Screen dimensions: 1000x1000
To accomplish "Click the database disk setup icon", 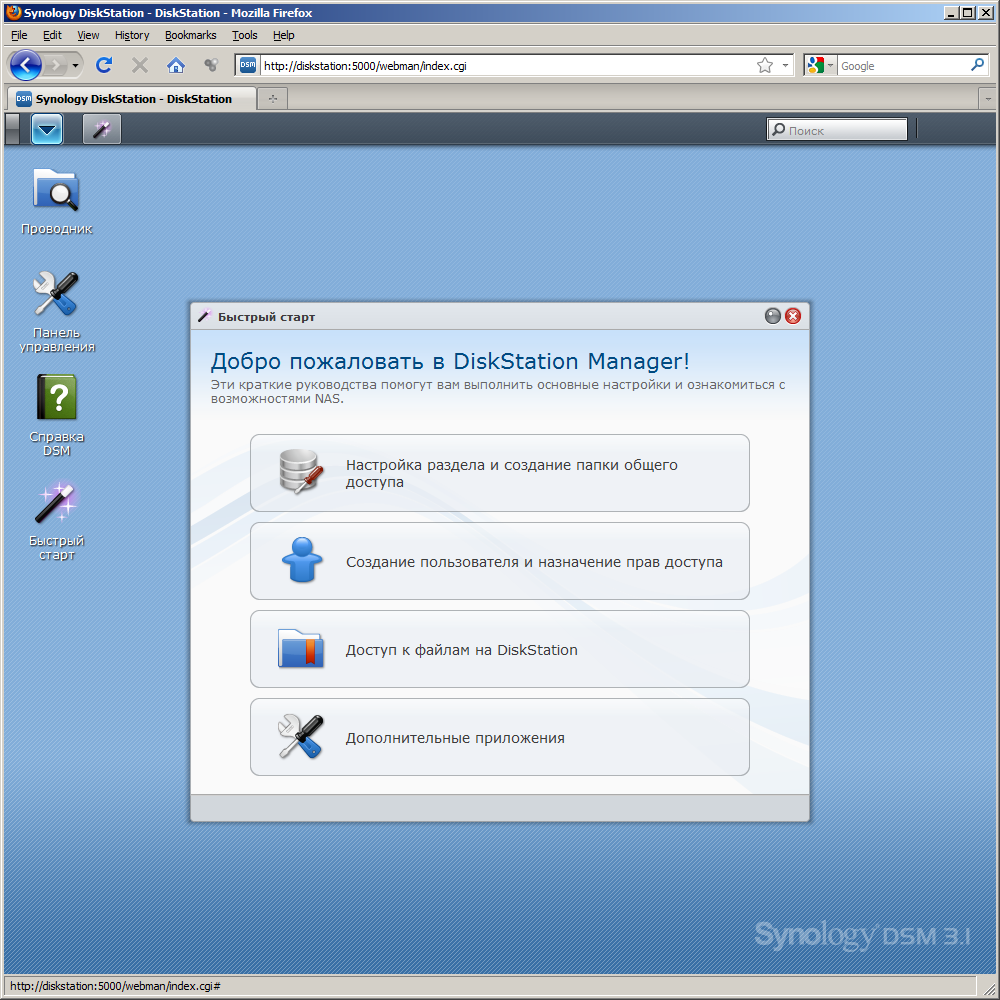I will coord(300,472).
